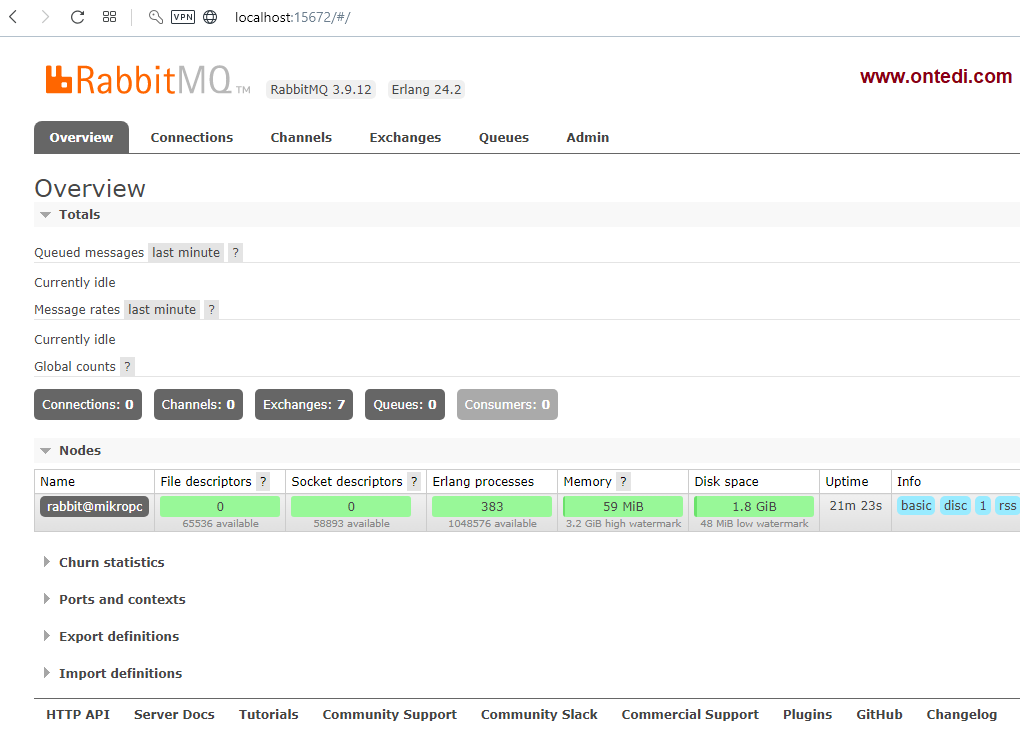Open the Changelog footer link
Screen dimensions: 1020x739
click(961, 714)
